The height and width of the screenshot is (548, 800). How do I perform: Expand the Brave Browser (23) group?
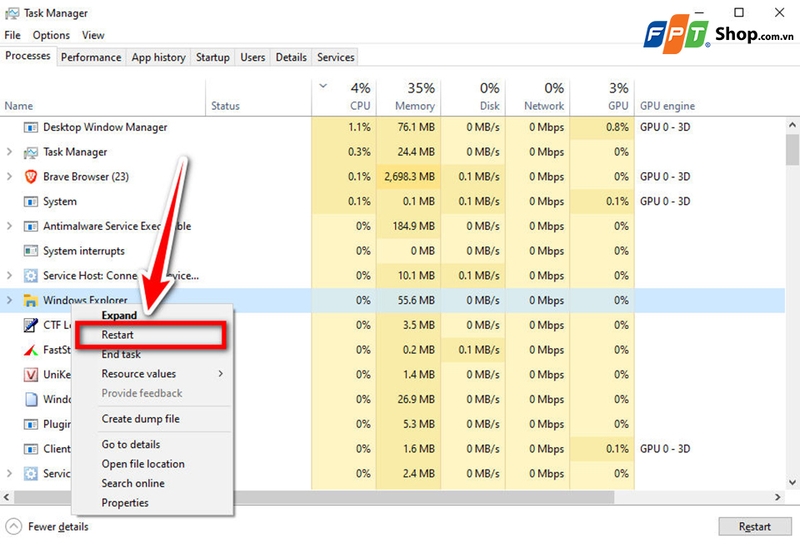(x=9, y=177)
